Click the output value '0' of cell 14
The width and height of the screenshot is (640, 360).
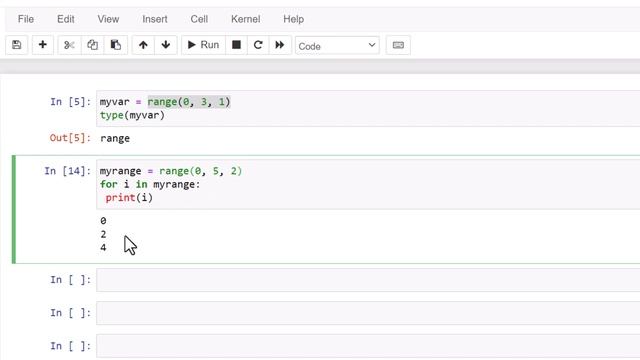(103, 221)
